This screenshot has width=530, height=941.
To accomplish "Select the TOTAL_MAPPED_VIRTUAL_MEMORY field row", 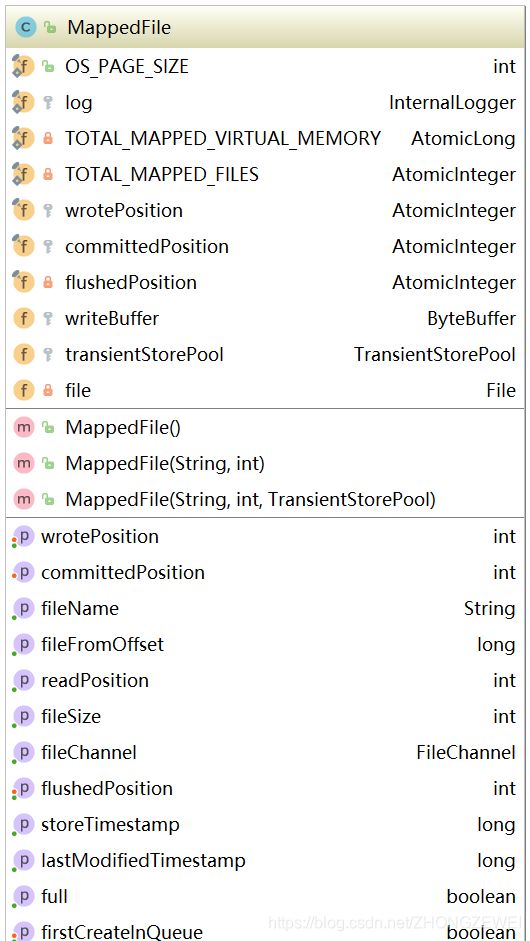I will pos(265,139).
